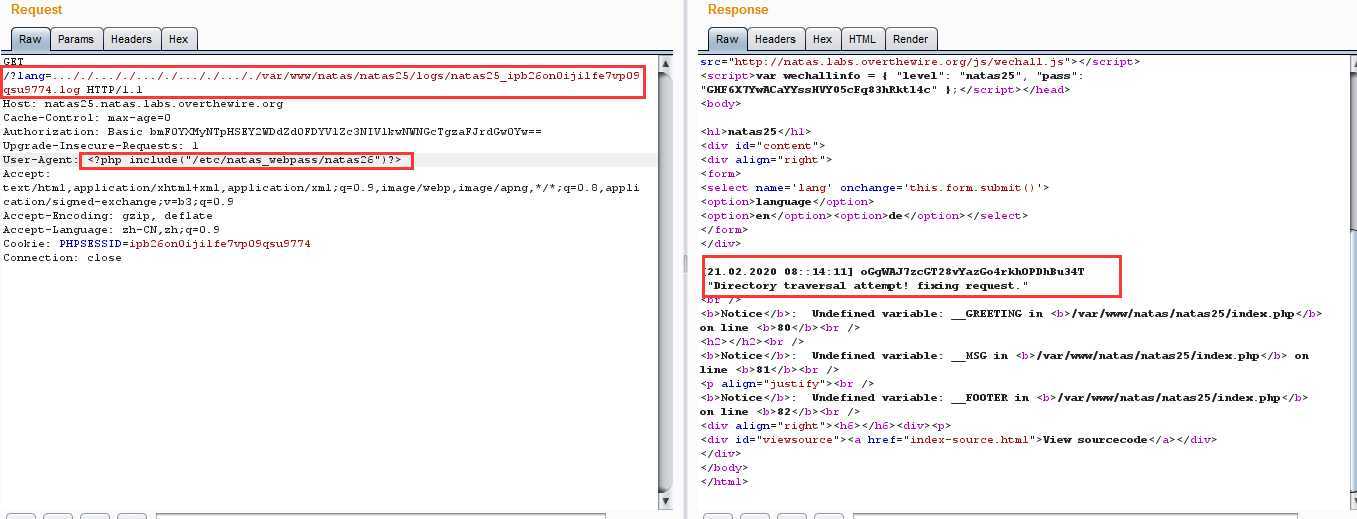Click the Request pane scroll-up arrow
This screenshot has width=1357, height=519.
666,62
